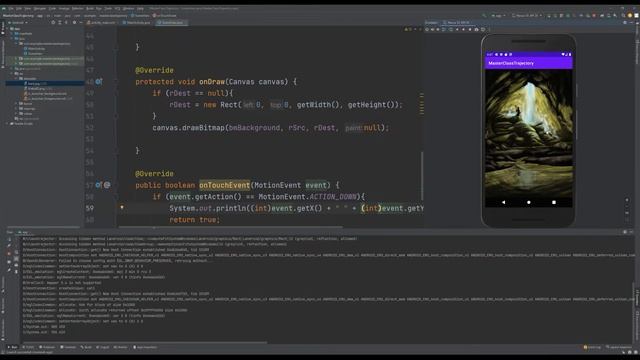Open the Terminal tool window tab
Viewport: 640px width, 360px height.
click(68, 347)
